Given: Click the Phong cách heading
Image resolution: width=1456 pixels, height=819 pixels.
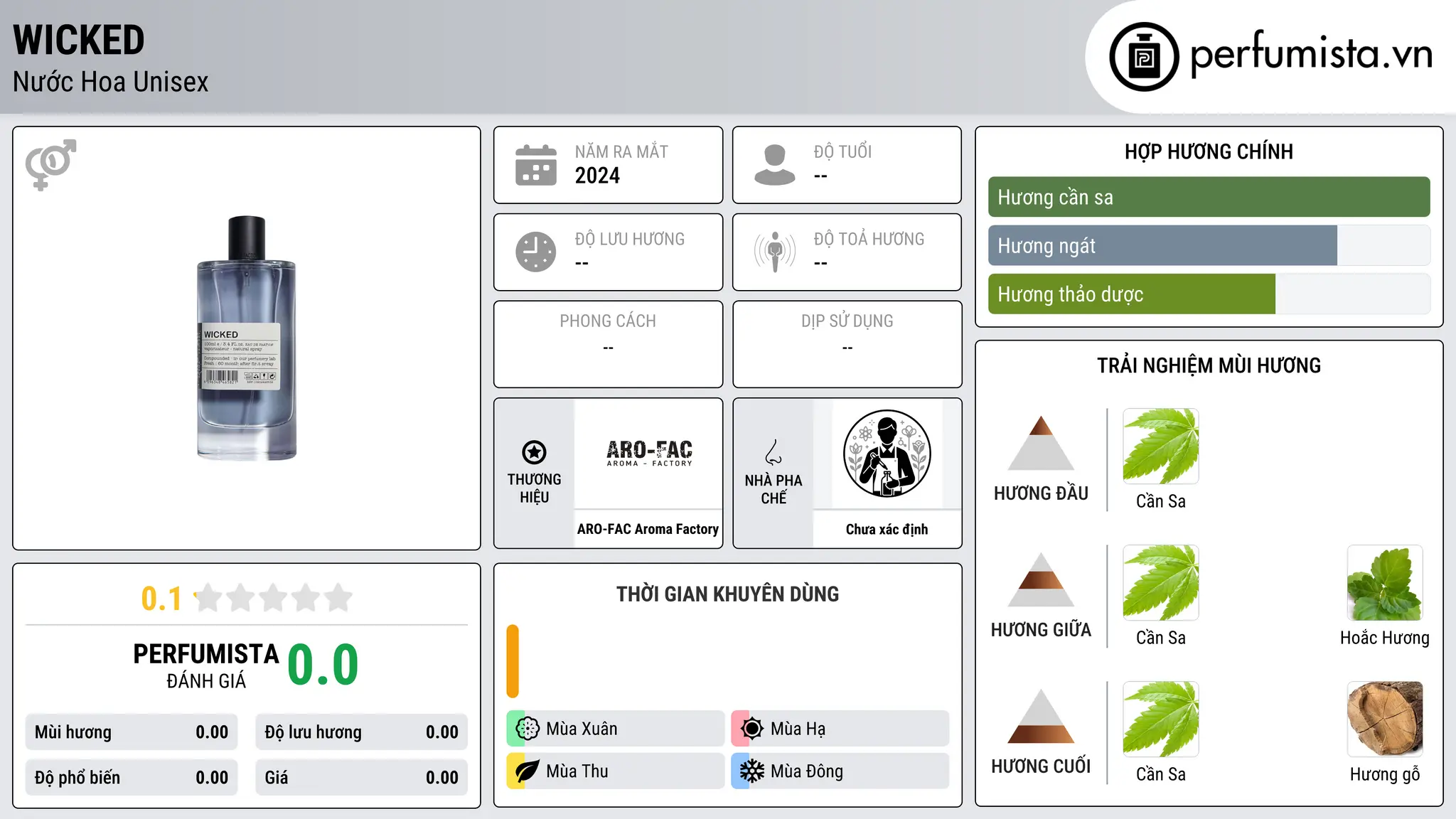Looking at the screenshot, I should tap(608, 321).
